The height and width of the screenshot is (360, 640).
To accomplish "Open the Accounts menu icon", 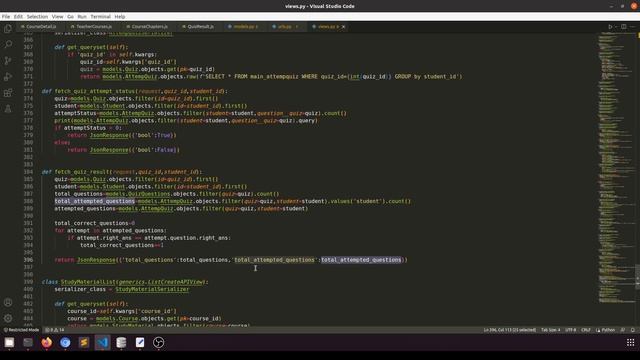I will pos(8,302).
